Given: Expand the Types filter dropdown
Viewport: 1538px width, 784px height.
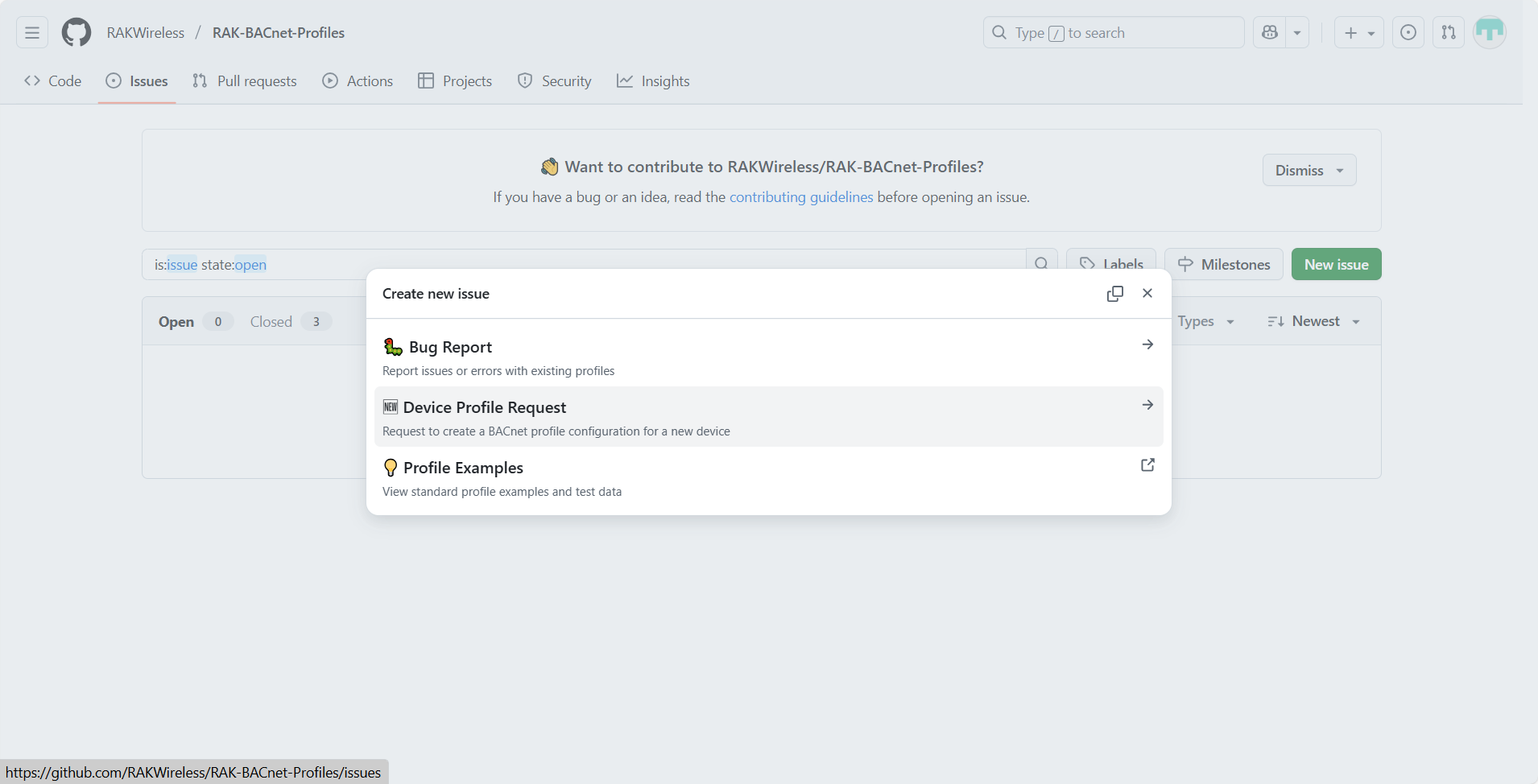Looking at the screenshot, I should click(x=1204, y=320).
